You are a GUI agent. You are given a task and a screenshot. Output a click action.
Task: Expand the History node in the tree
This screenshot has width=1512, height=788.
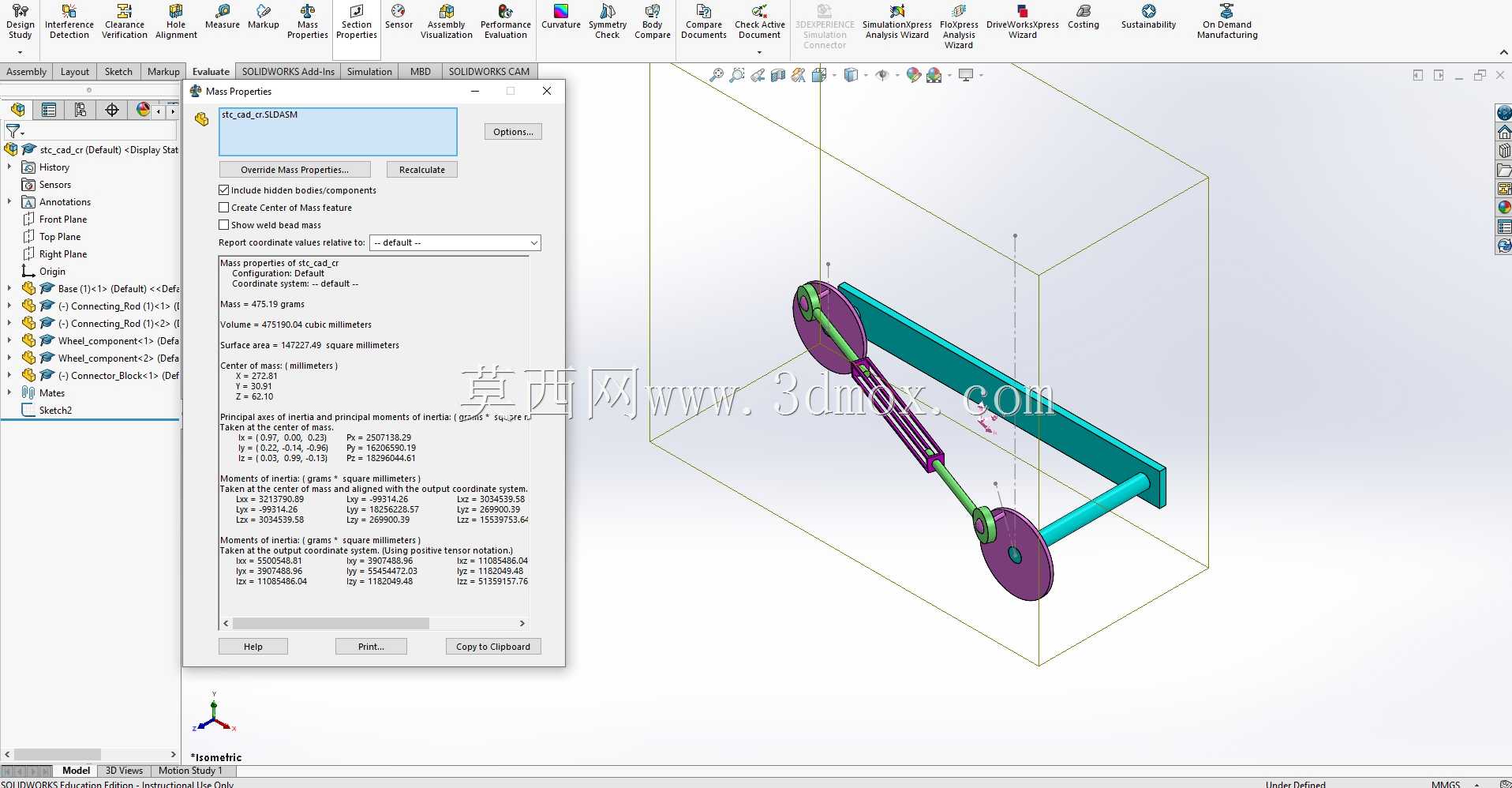9,167
